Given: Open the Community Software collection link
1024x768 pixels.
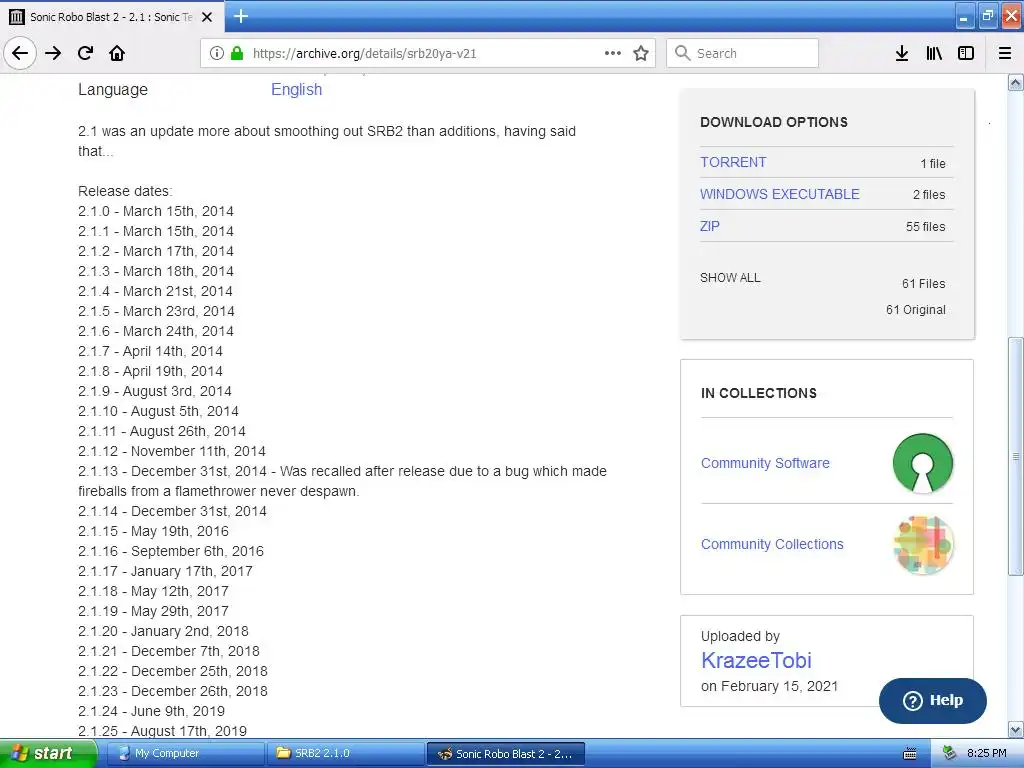Looking at the screenshot, I should (x=765, y=463).
